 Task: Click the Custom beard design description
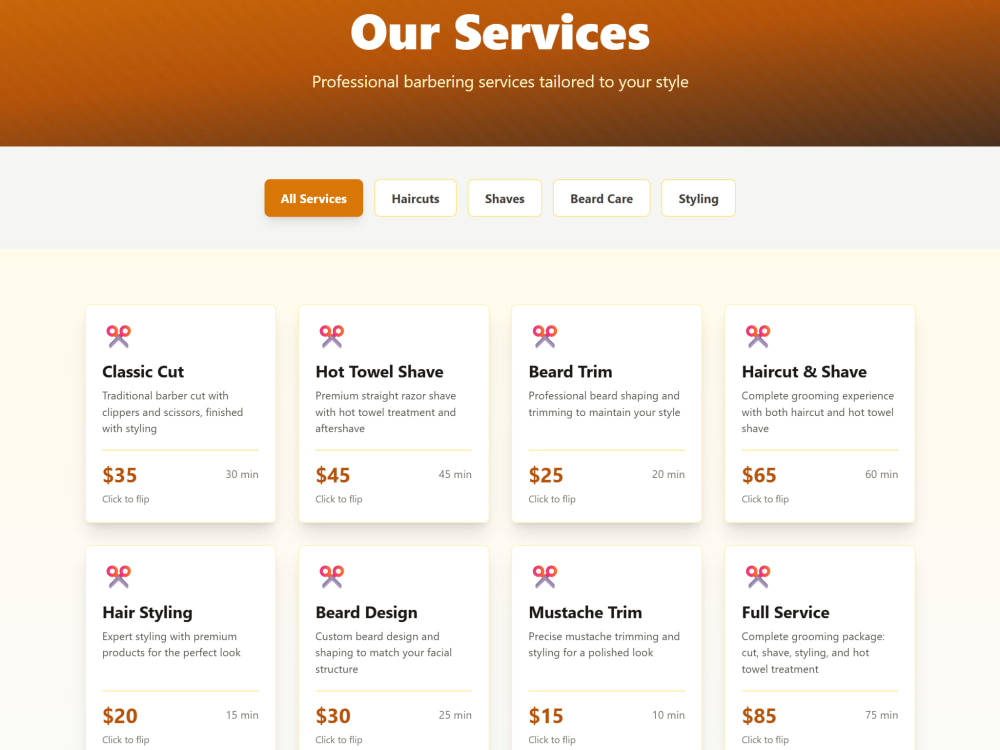[383, 652]
